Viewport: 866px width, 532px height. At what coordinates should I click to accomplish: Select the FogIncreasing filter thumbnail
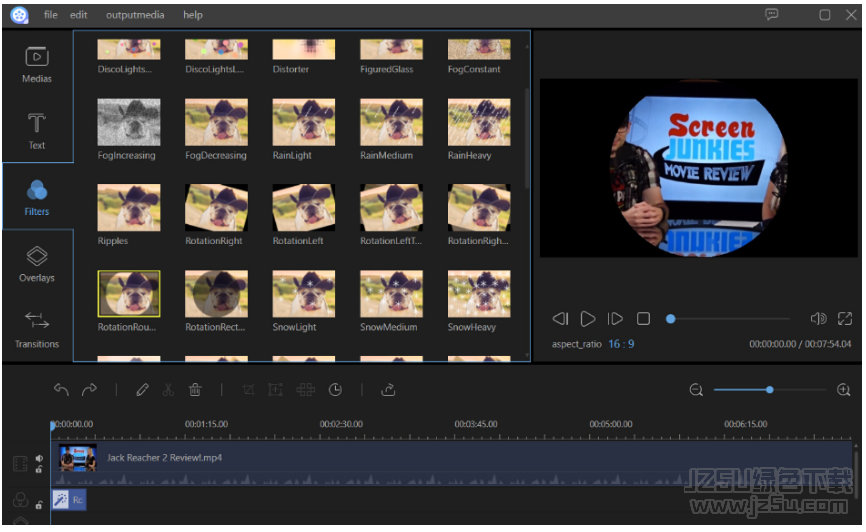click(129, 122)
